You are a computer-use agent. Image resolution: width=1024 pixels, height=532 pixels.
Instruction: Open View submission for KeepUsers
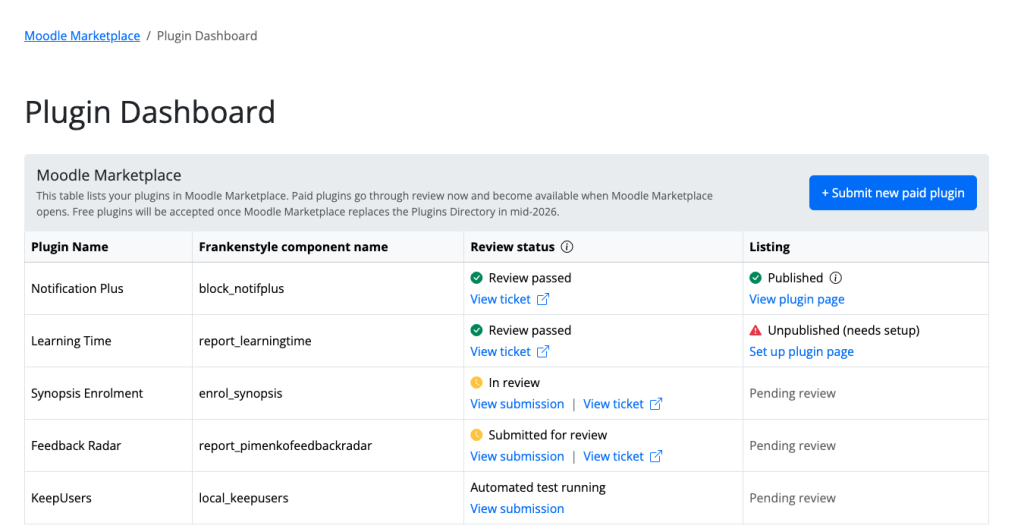pos(517,509)
